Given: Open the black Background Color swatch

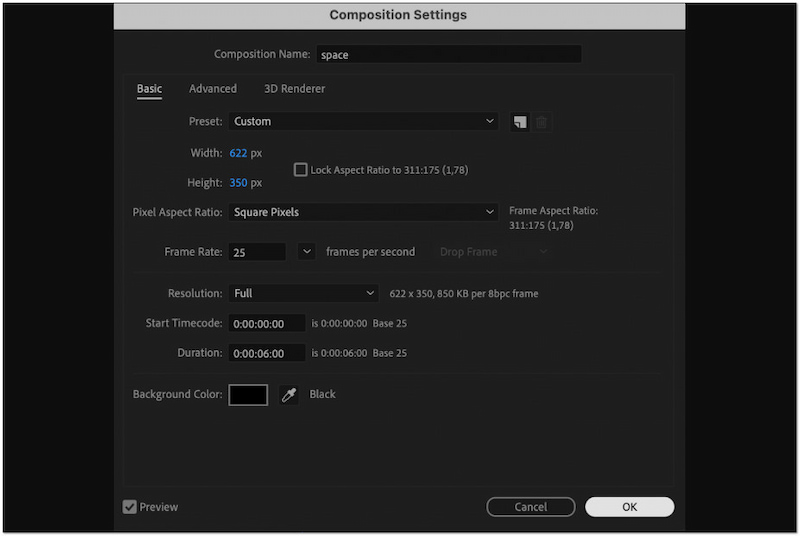Looking at the screenshot, I should 248,395.
